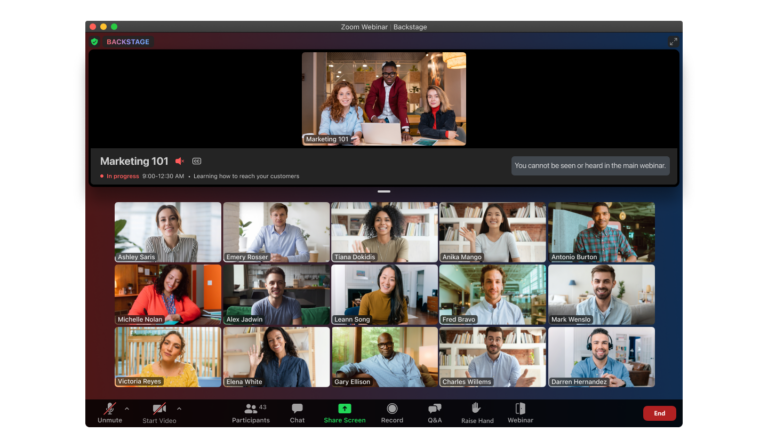Click the Marketing 101 webinar title
The image size is (768, 448).
pyautogui.click(x=134, y=161)
